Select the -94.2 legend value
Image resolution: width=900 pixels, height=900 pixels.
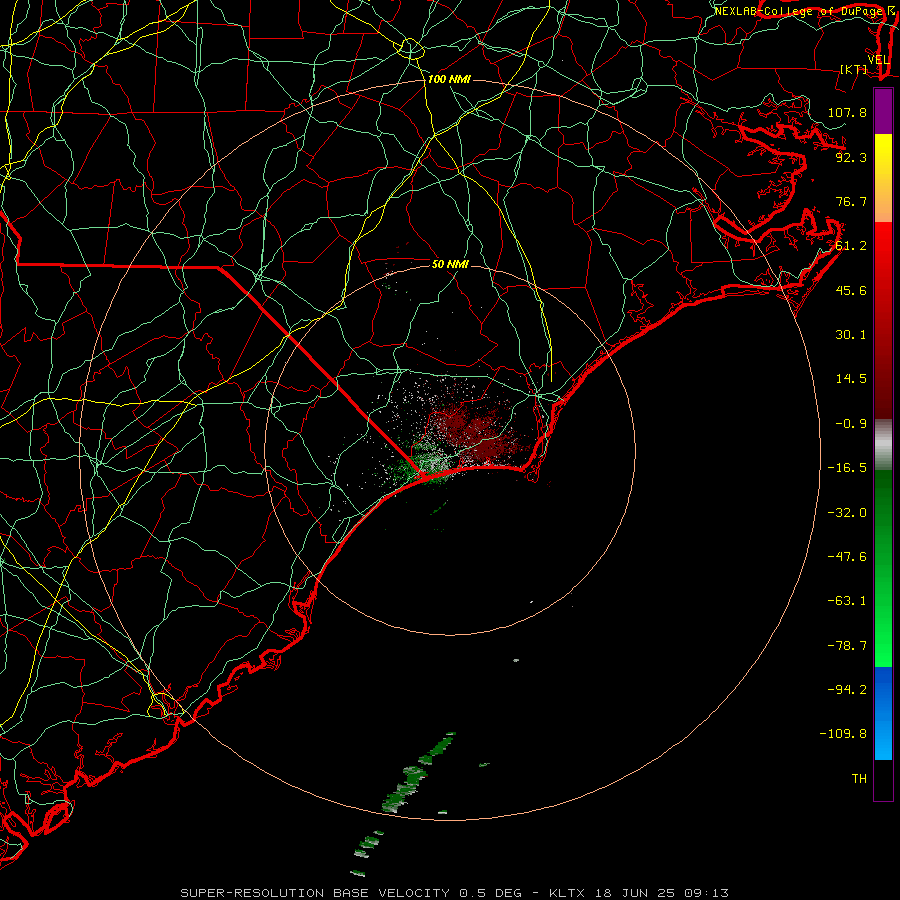coord(847,689)
